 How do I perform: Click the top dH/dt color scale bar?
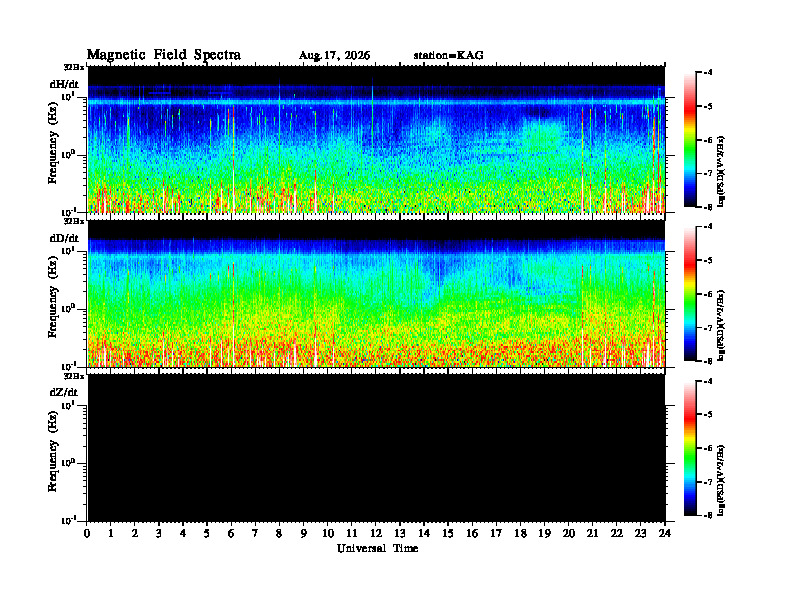(x=690, y=140)
